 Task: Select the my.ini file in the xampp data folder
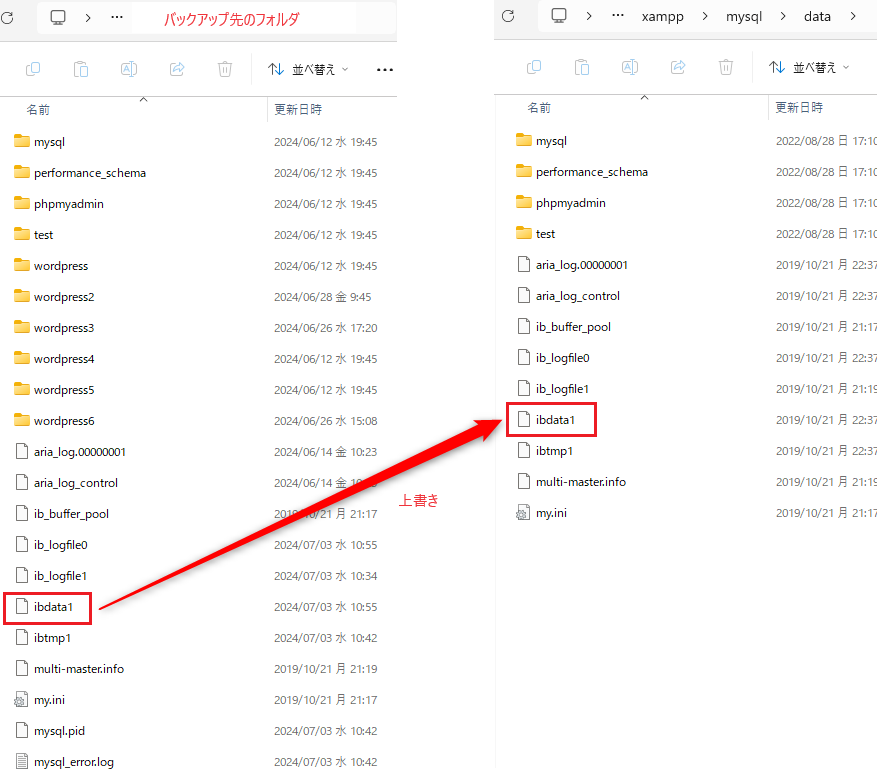[x=551, y=513]
